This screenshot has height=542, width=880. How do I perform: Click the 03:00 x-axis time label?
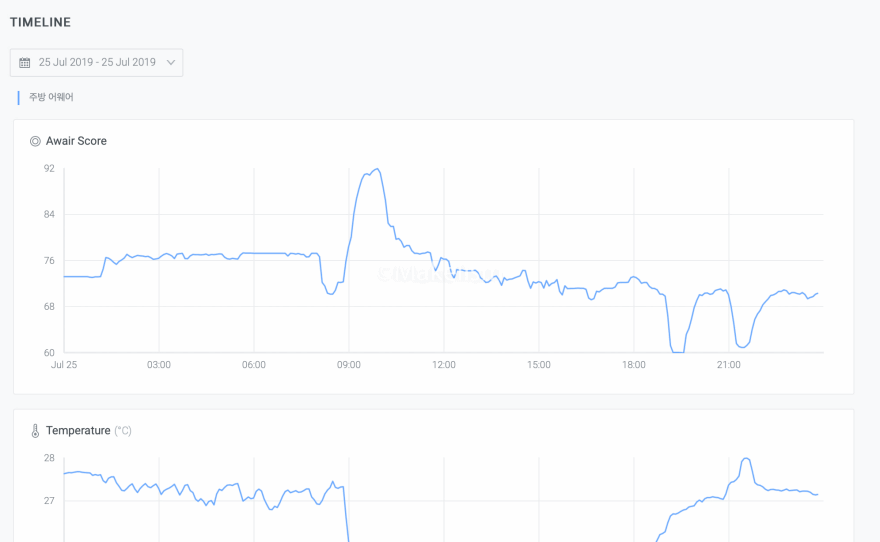tap(159, 365)
